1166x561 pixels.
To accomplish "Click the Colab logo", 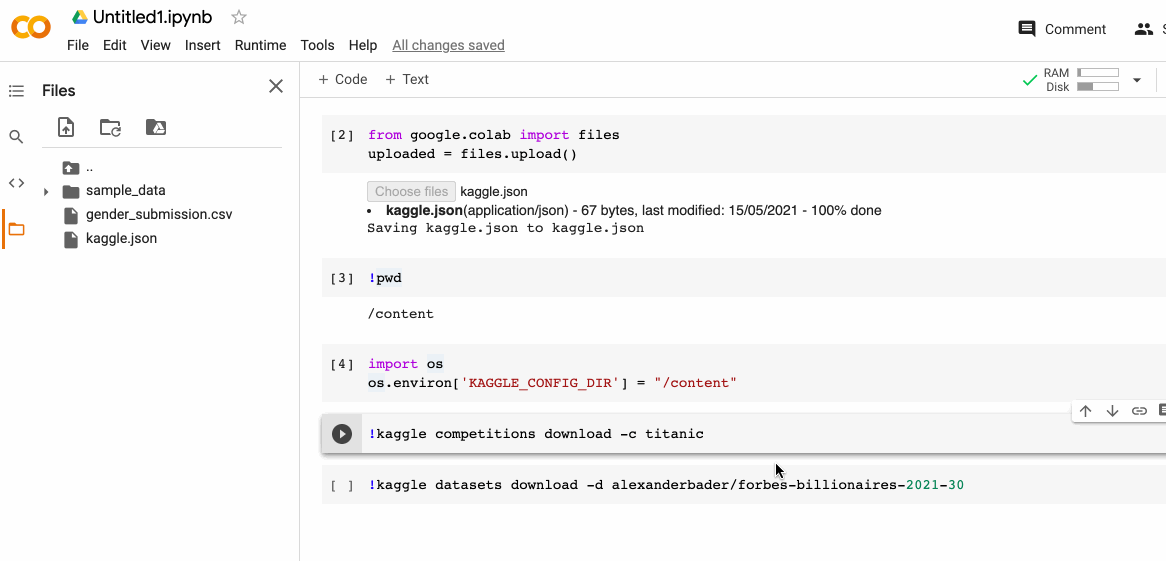I will (x=30, y=28).
